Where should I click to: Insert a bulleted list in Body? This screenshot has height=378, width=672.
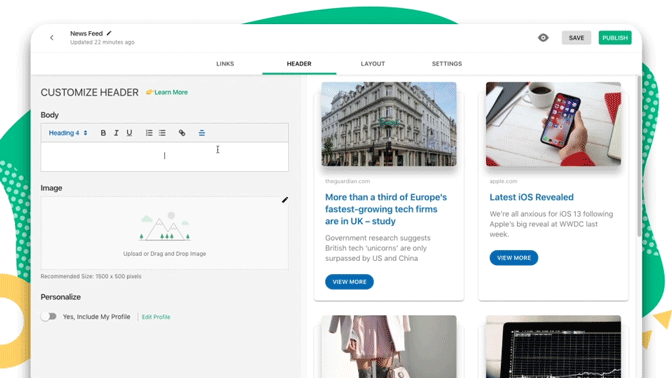click(162, 133)
